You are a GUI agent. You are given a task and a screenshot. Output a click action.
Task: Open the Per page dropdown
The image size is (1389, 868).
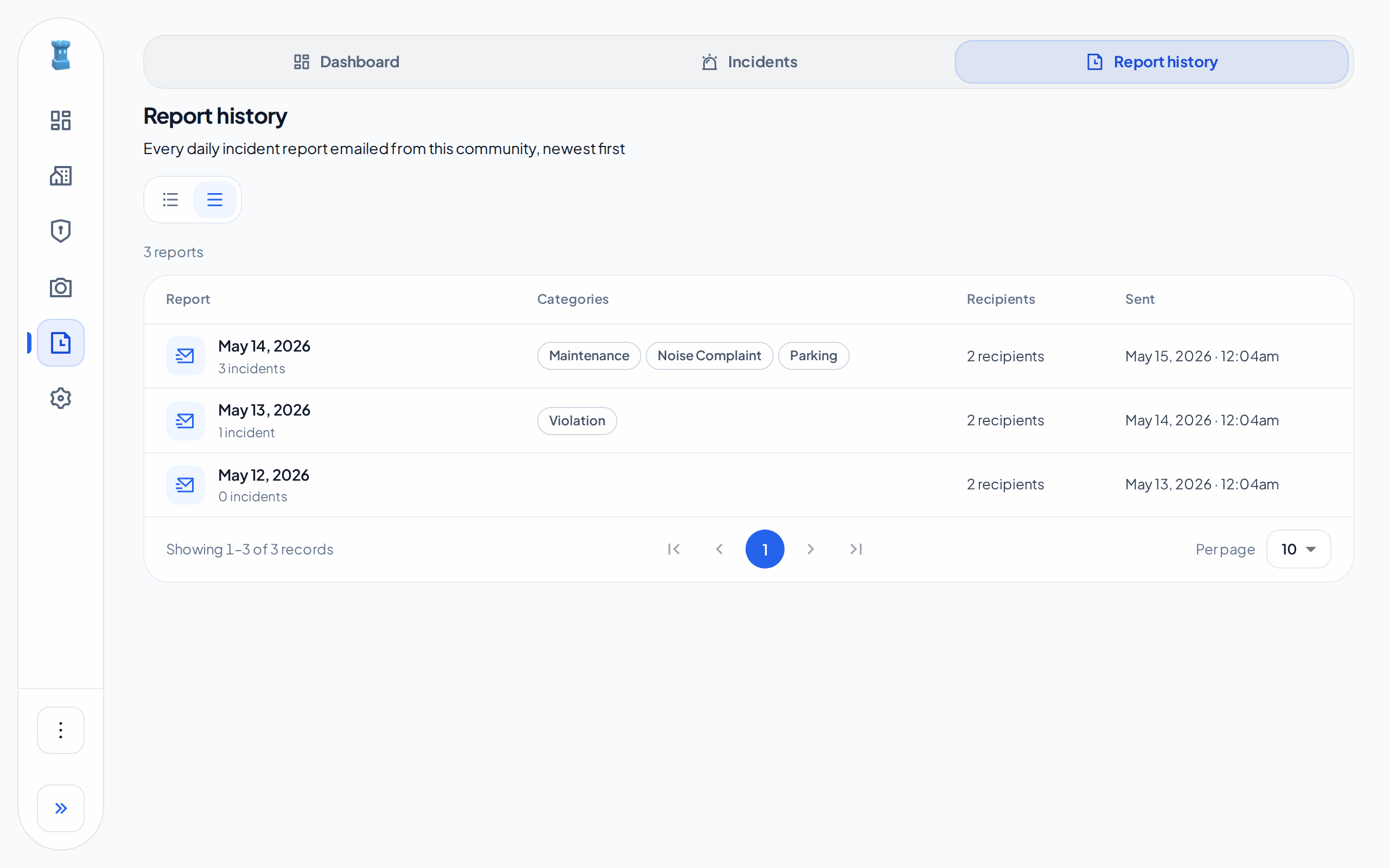[1298, 550]
